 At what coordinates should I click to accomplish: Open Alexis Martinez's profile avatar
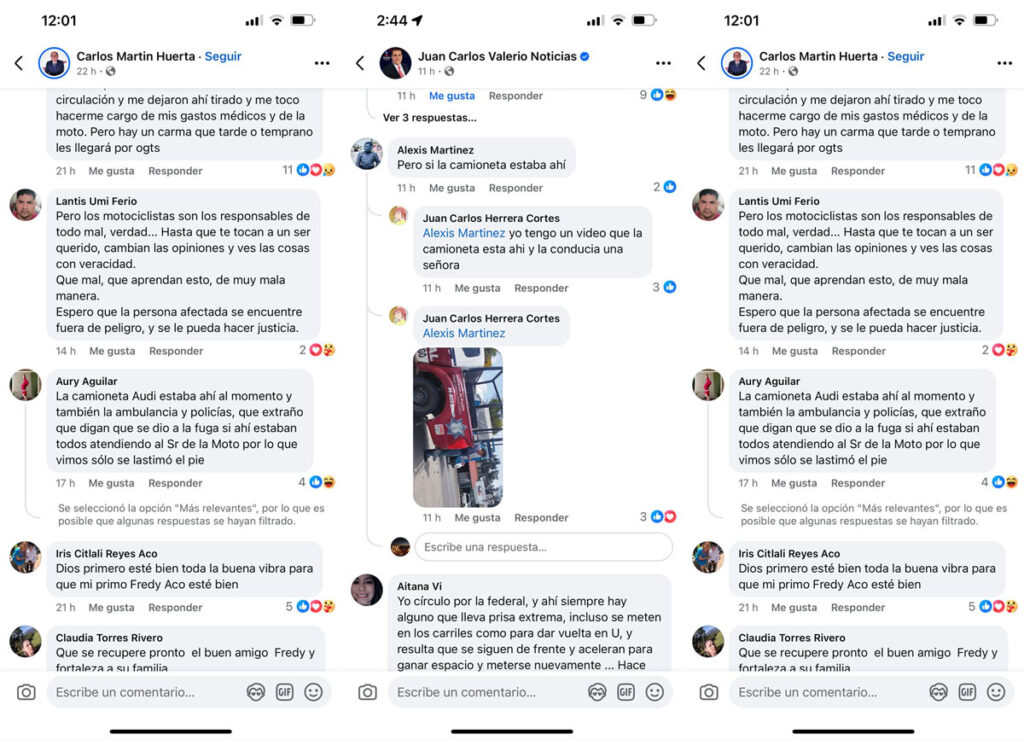point(367,154)
